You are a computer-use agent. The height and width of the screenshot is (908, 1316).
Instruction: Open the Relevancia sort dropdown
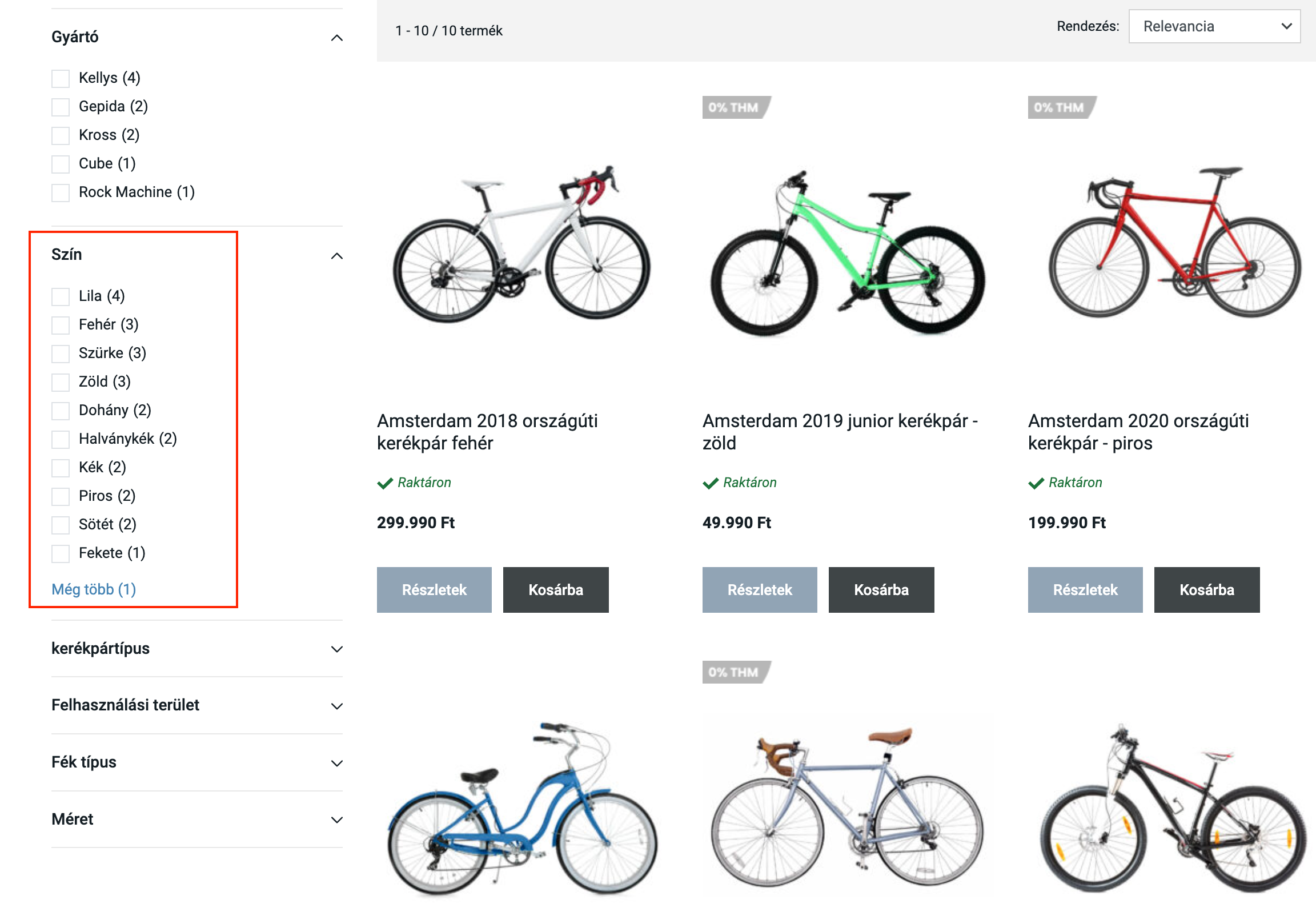click(x=1214, y=26)
